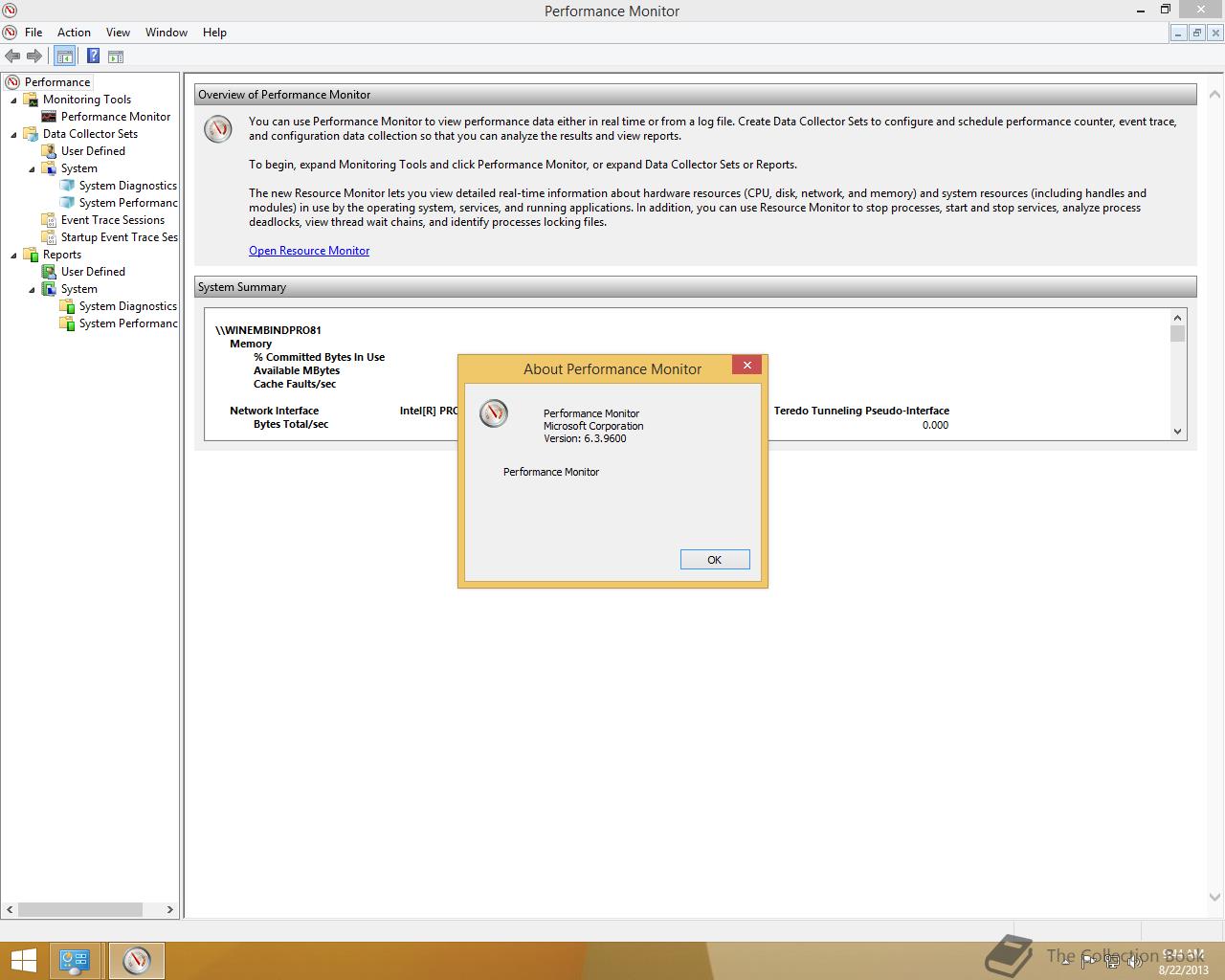Click the main pane scroll-up arrow

(1215, 95)
